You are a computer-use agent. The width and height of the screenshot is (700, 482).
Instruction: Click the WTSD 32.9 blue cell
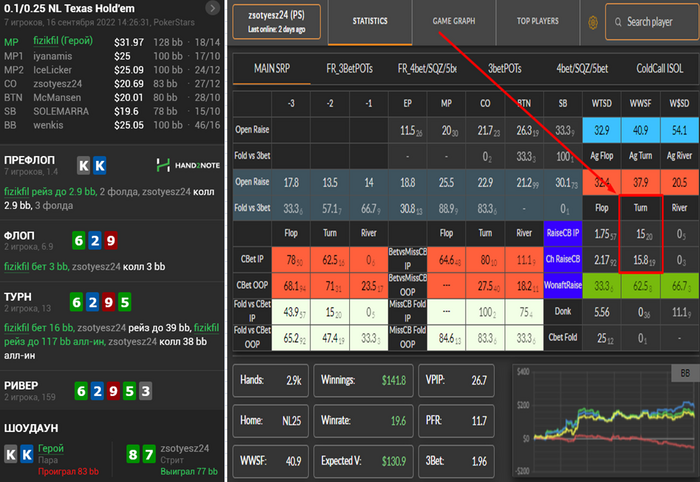[601, 130]
